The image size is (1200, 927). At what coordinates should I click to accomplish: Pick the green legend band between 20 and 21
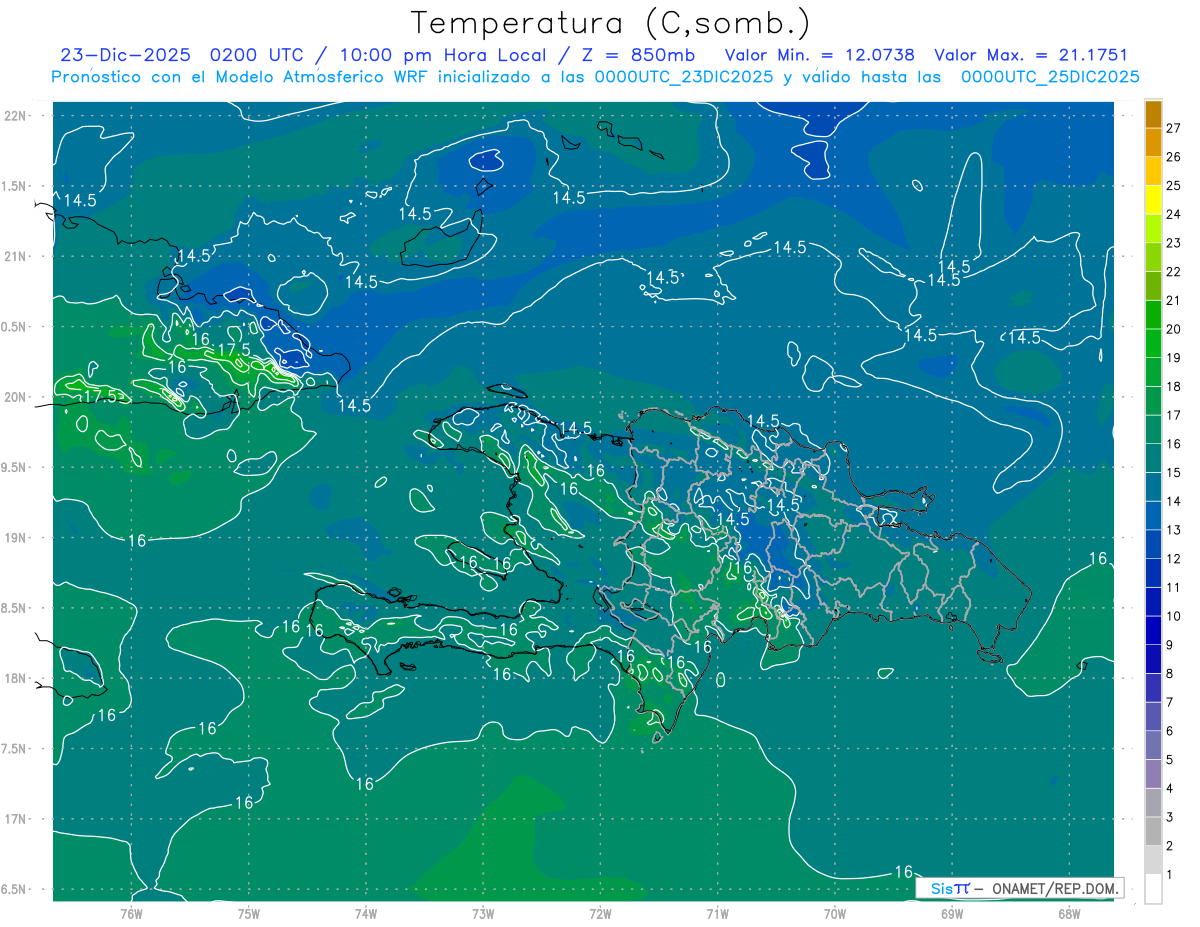click(x=1153, y=315)
